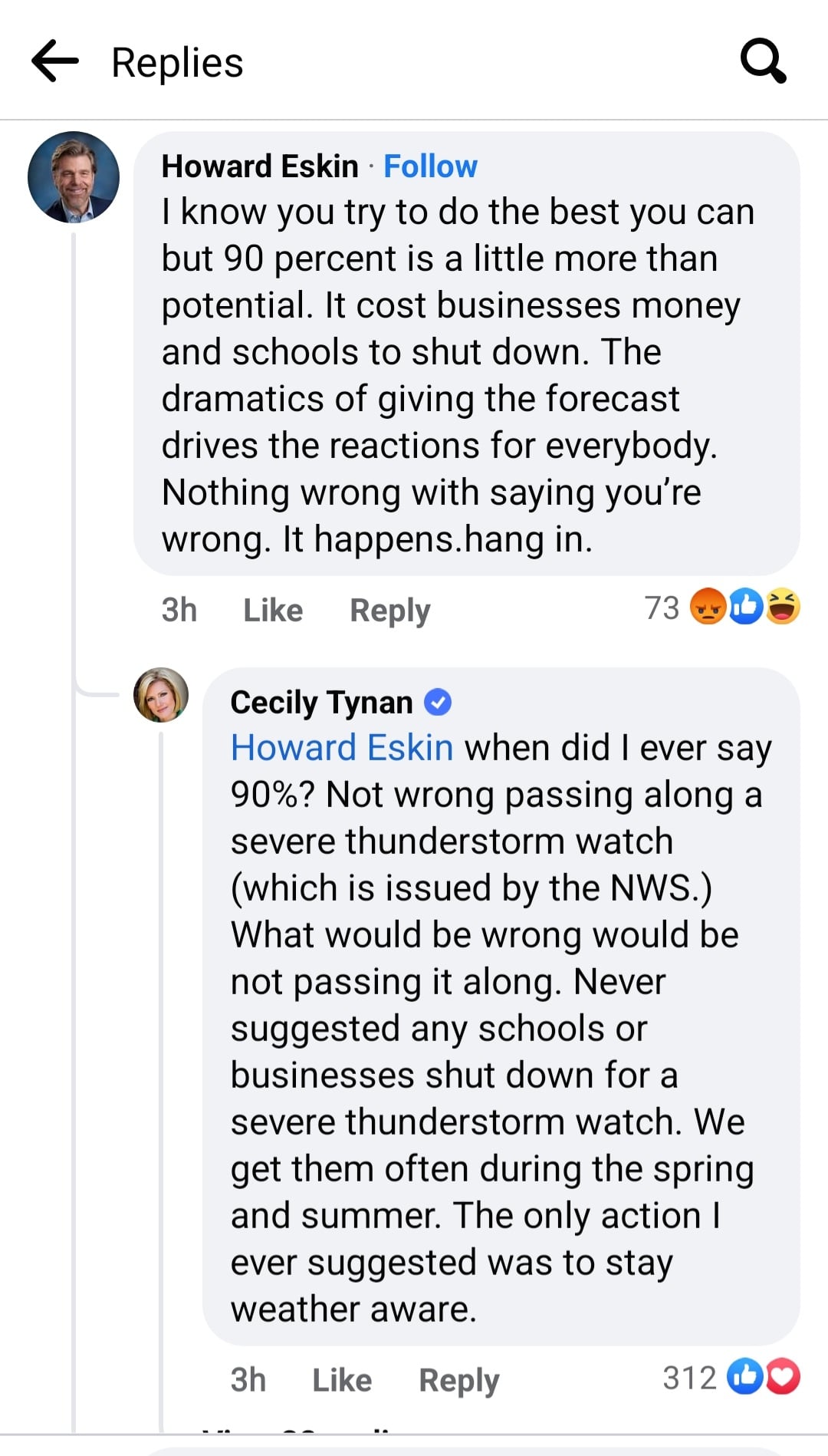Click the thumbs-up reaction icon on Cecily's reply
The width and height of the screenshot is (828, 1456).
click(744, 1377)
